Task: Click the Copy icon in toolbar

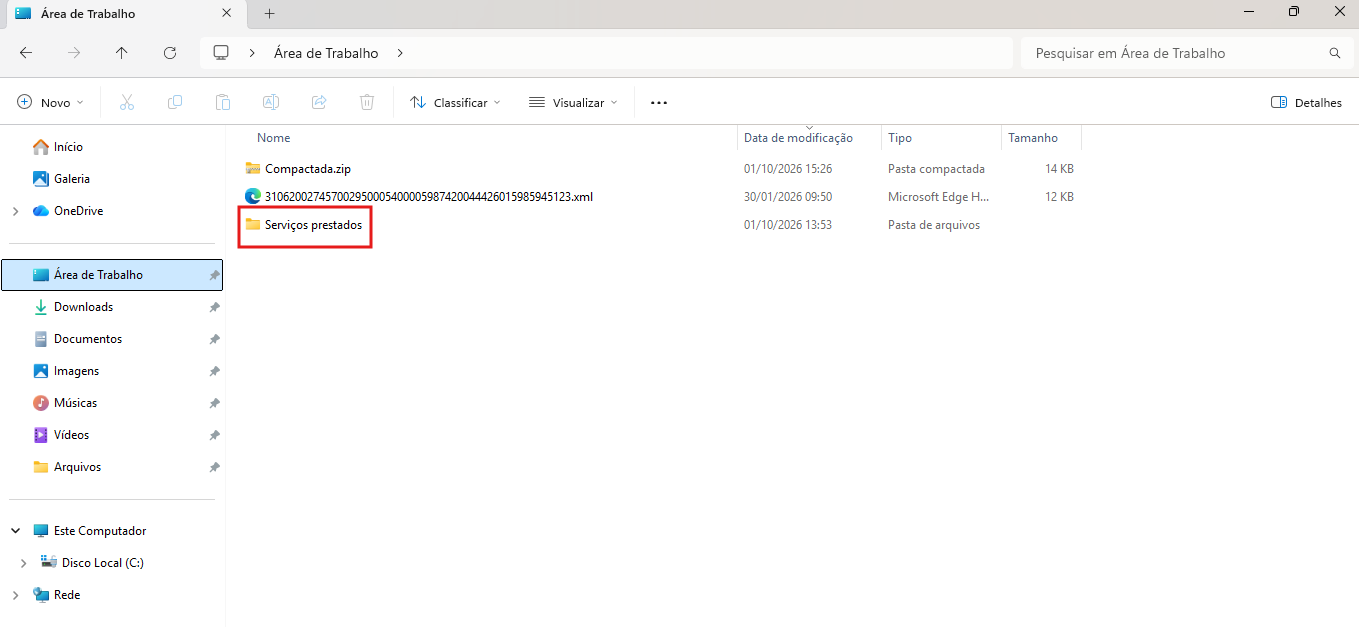Action: click(175, 102)
